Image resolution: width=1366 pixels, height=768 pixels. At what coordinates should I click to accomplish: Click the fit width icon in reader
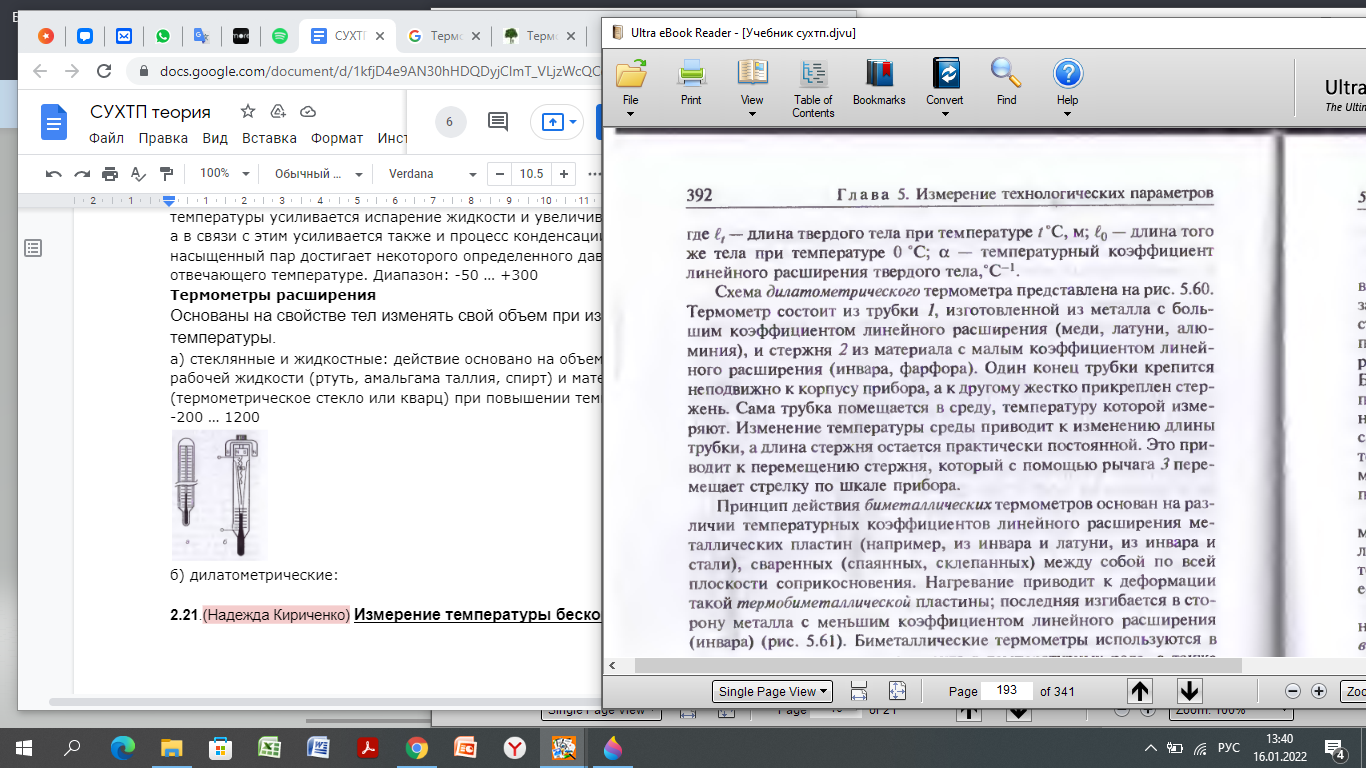point(858,691)
